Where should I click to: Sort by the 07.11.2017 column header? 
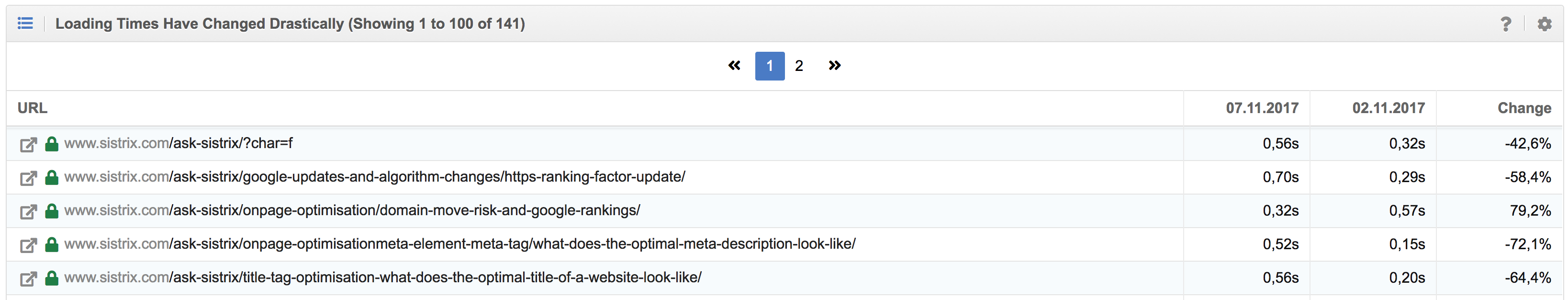1262,108
